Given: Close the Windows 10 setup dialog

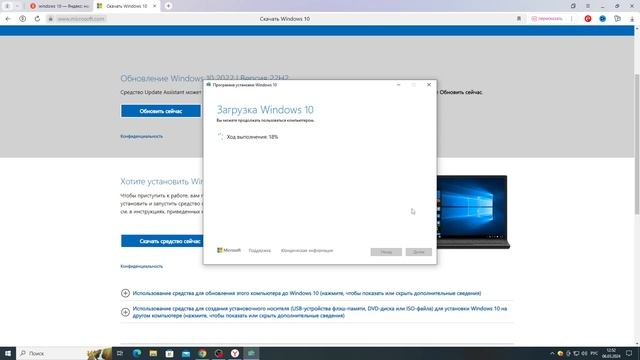Looking at the screenshot, I should (x=429, y=85).
